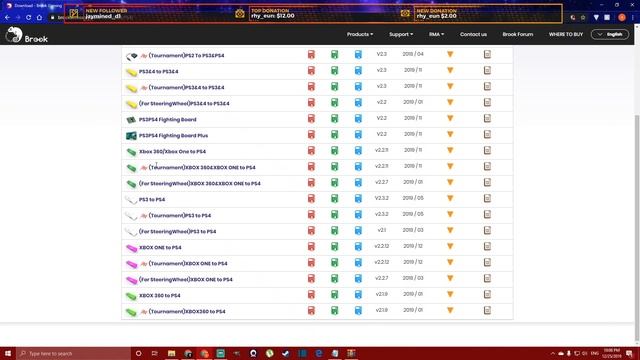Image resolution: width=640 pixels, height=360 pixels.
Task: Click green download icon for (Tournament)XBOX ONE to PS4
Action: pos(334,262)
